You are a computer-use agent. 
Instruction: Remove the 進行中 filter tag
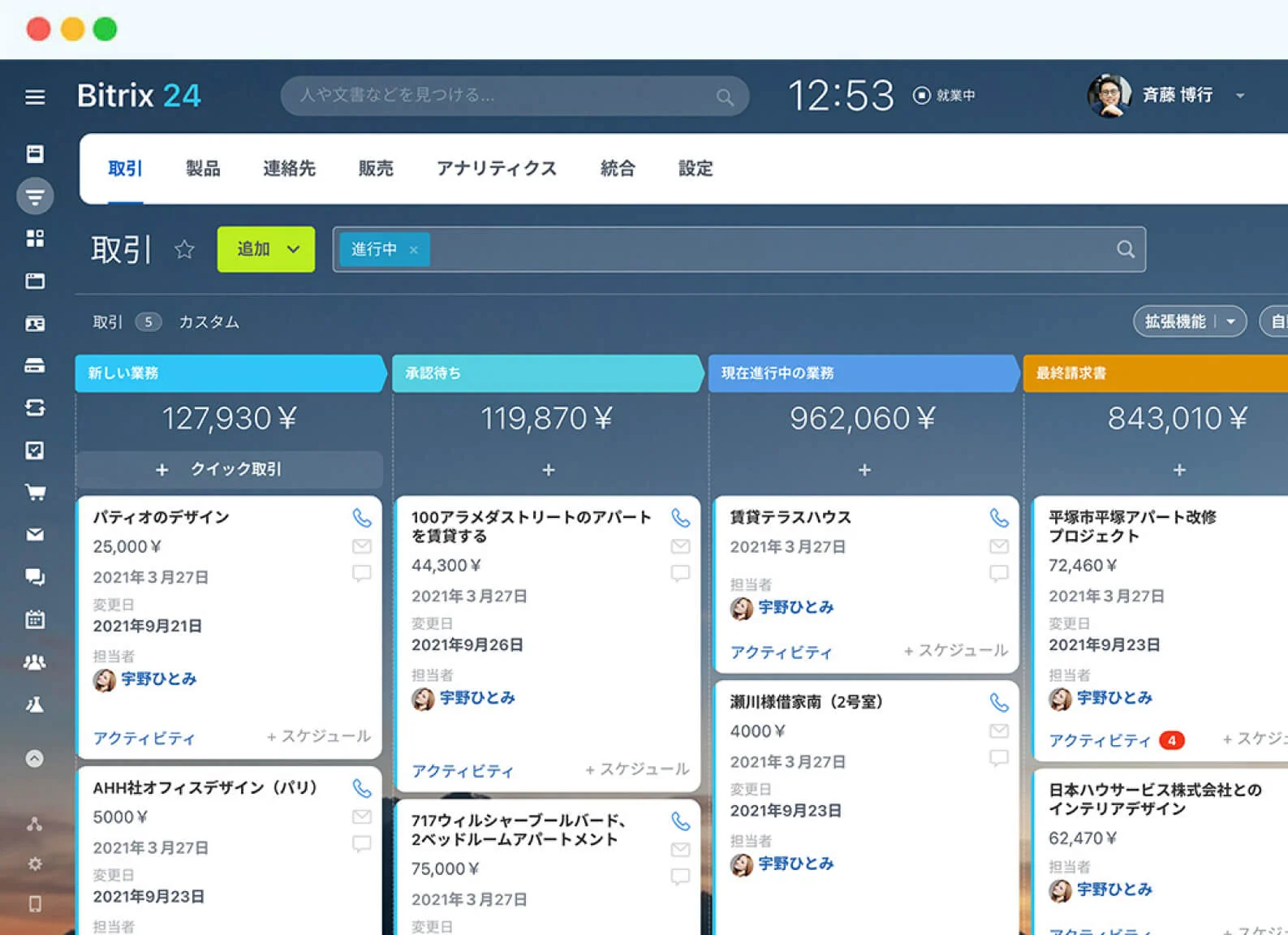(x=414, y=250)
